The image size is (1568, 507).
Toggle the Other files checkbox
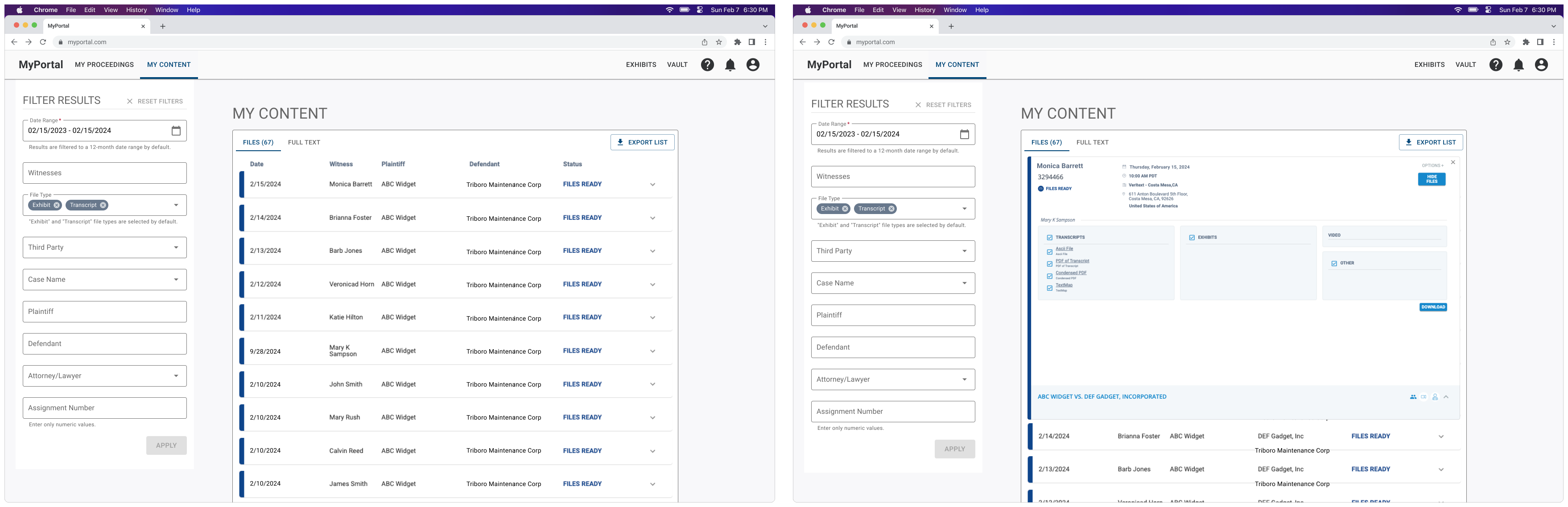click(1334, 264)
